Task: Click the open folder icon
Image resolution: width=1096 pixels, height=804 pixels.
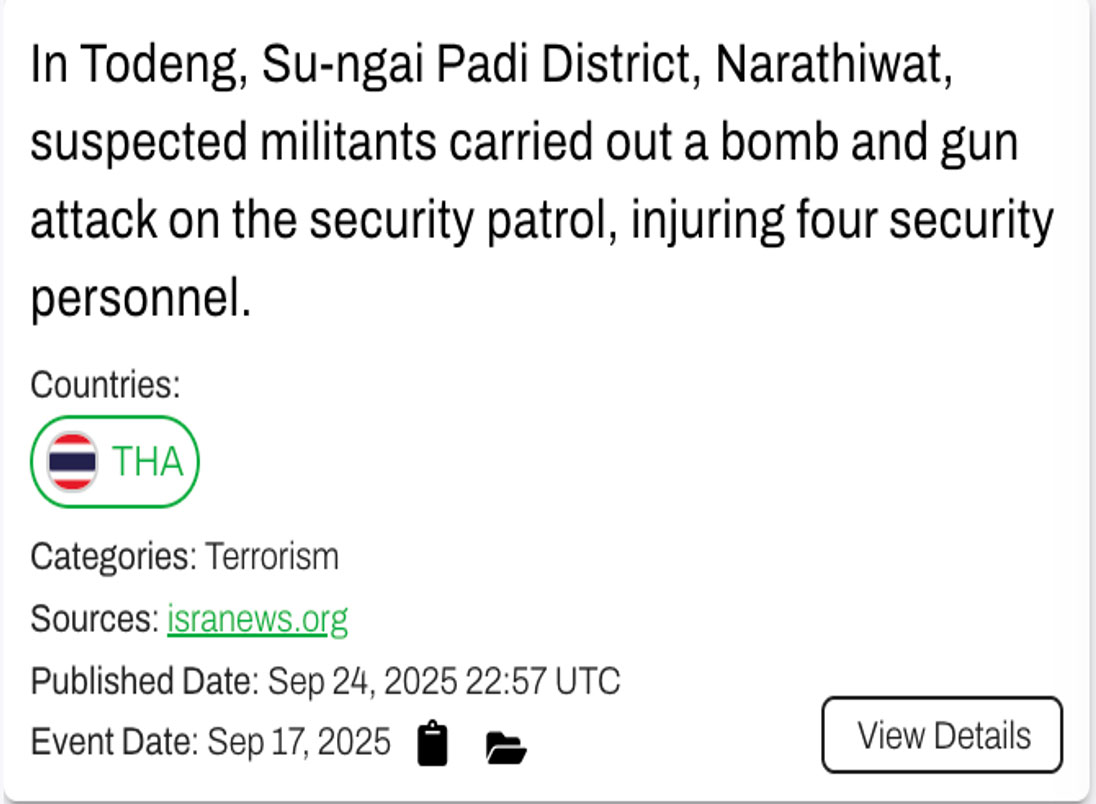Action: (x=506, y=746)
